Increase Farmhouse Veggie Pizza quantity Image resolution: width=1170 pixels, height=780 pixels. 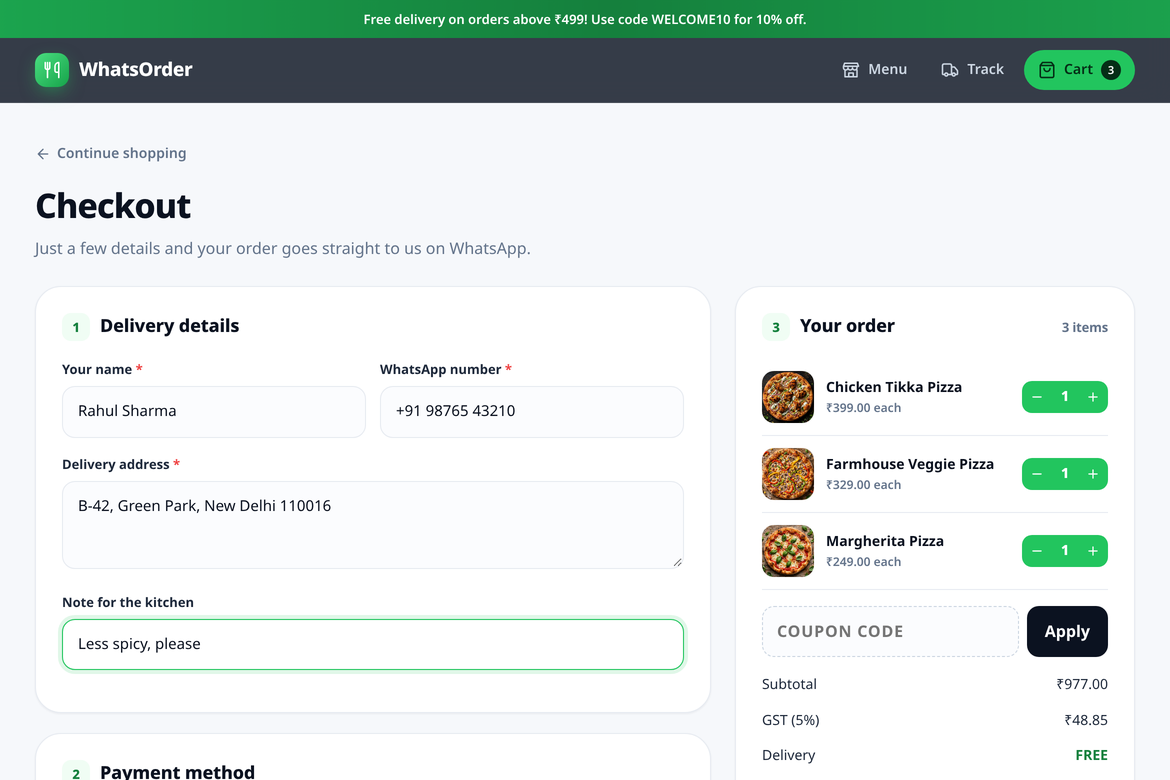(1092, 474)
